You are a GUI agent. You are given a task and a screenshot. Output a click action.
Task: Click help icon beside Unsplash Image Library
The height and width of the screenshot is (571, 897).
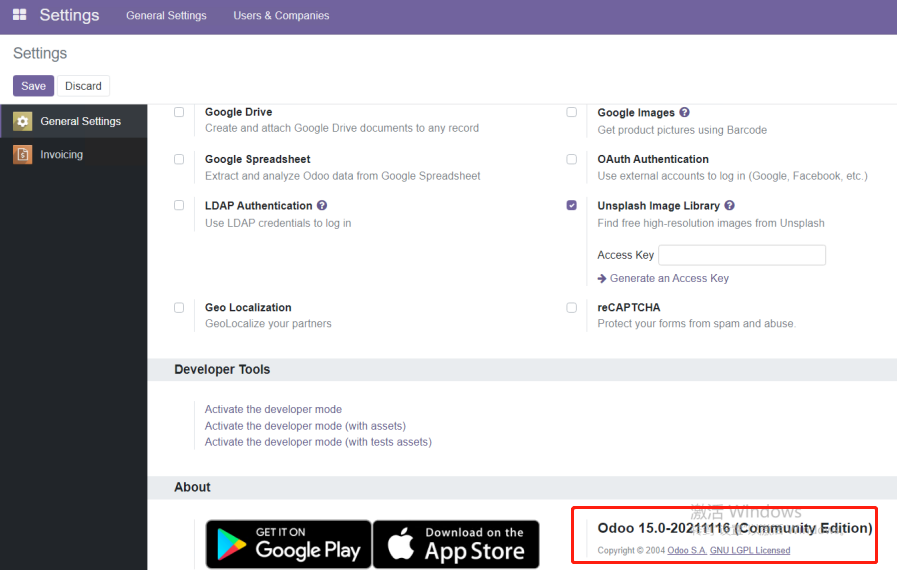pyautogui.click(x=730, y=206)
